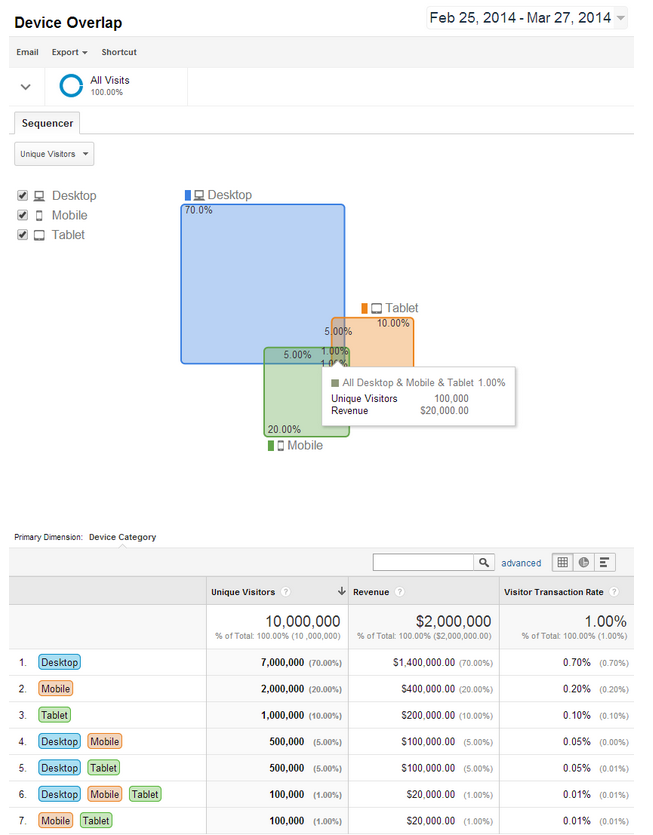Uncheck the Desktop device checkbox
This screenshot has height=835, width=653.
point(23,196)
